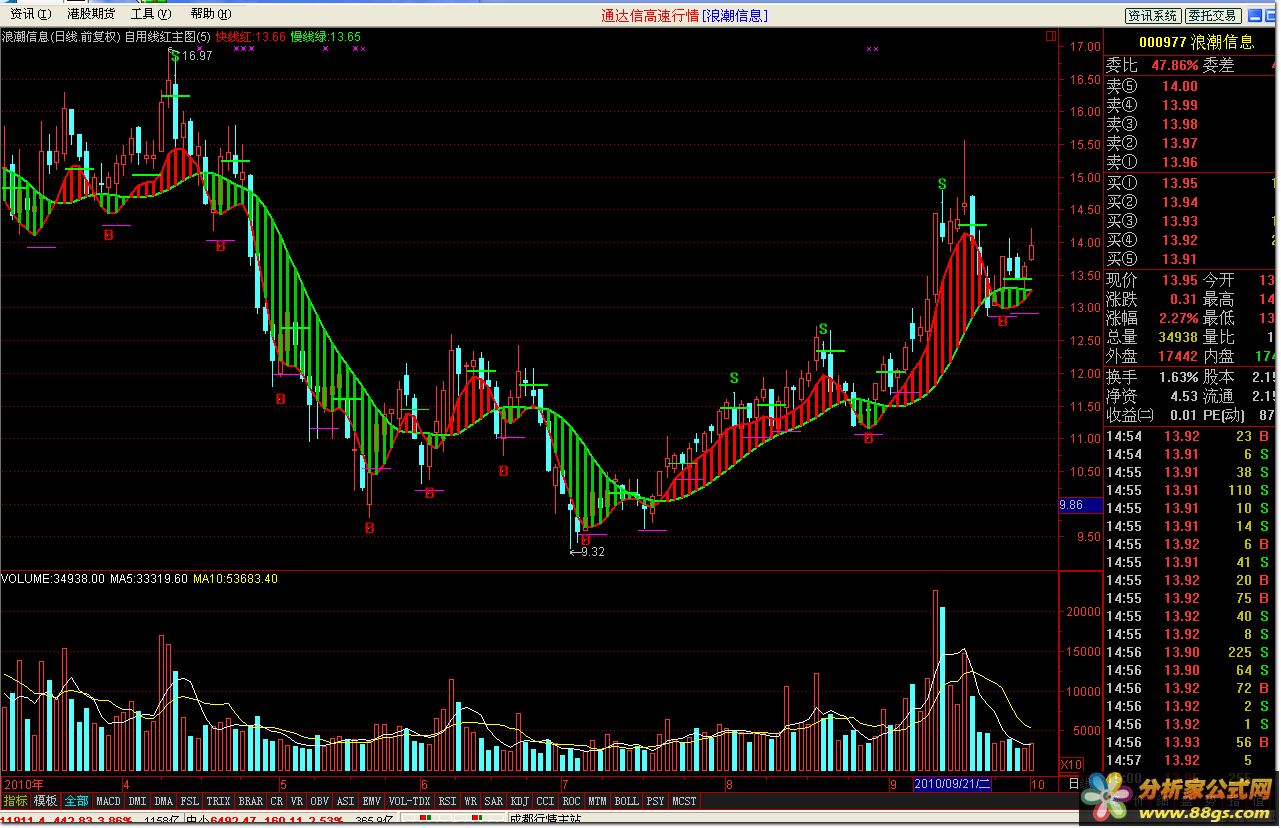Click the 2010年 label on the time axis
1281x828 pixels.
(x=22, y=784)
